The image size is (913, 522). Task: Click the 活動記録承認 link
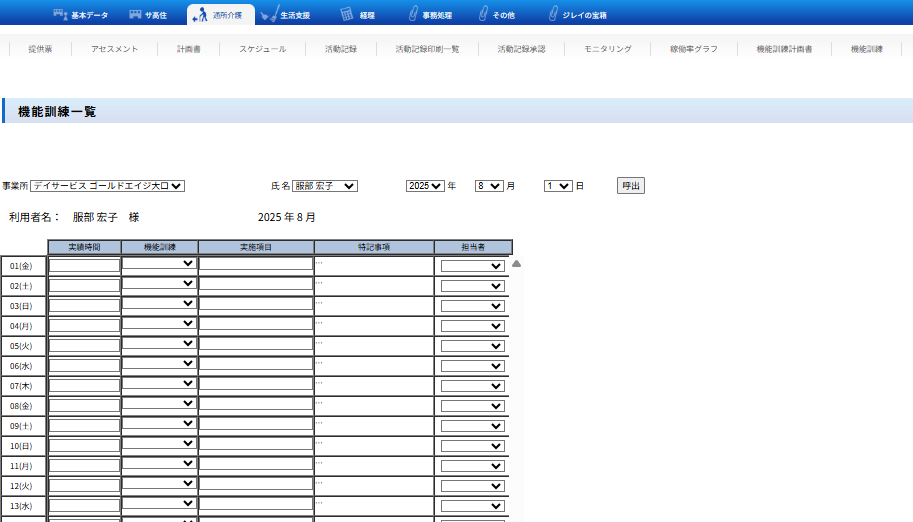pyautogui.click(x=521, y=49)
